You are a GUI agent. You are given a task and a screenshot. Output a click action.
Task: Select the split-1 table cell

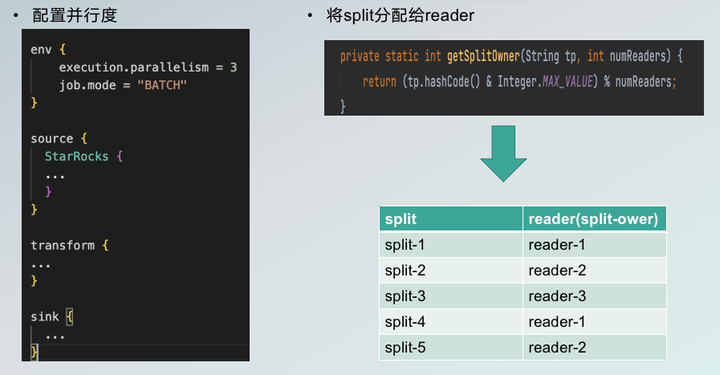451,245
